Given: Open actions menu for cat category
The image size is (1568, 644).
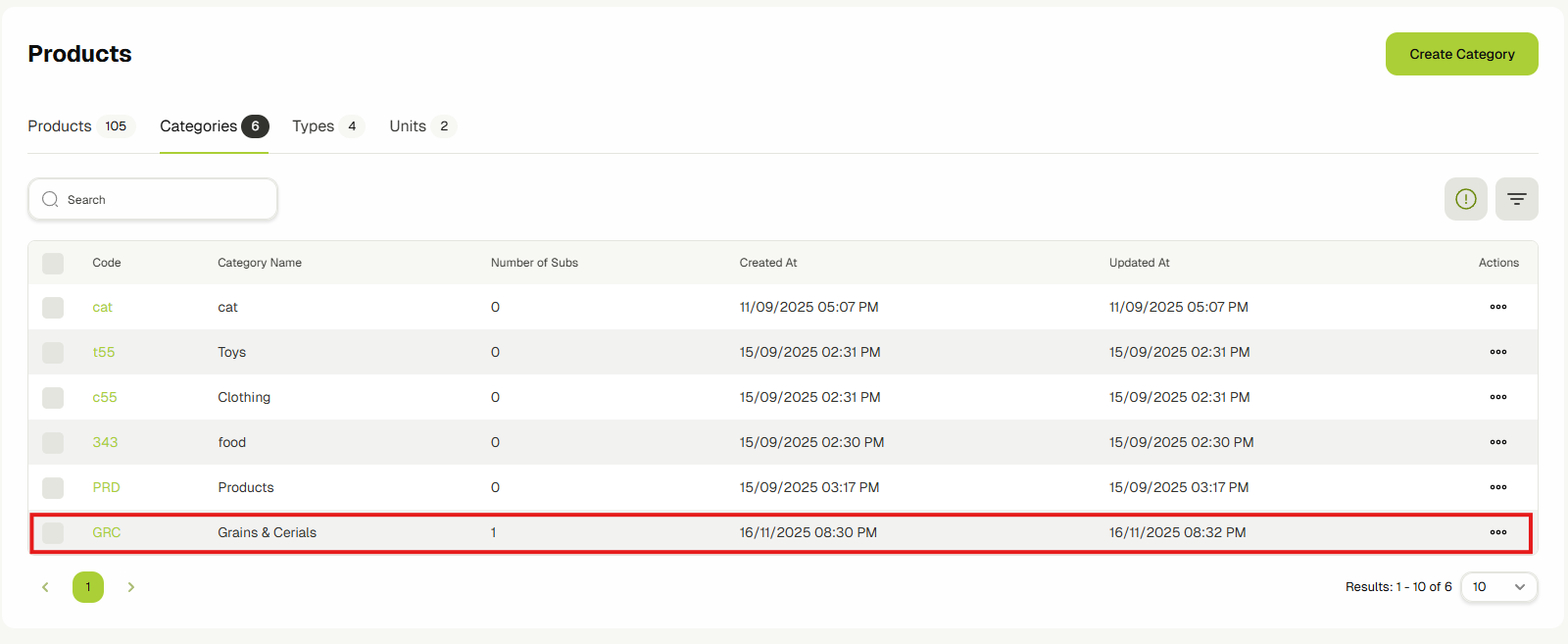Looking at the screenshot, I should pyautogui.click(x=1497, y=307).
